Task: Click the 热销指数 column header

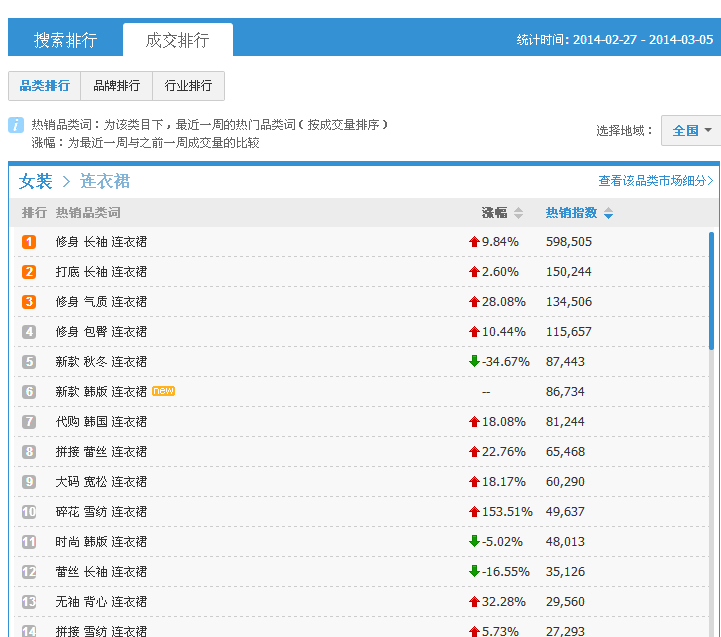Action: coord(571,212)
